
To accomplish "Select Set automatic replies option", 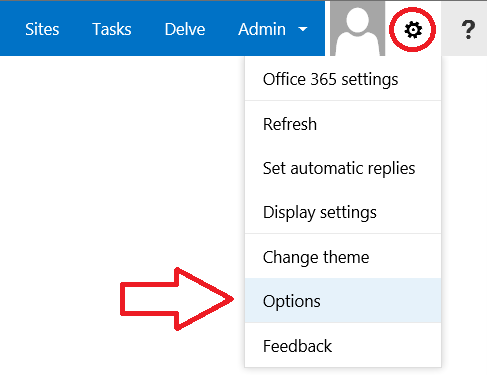I will (343, 168).
